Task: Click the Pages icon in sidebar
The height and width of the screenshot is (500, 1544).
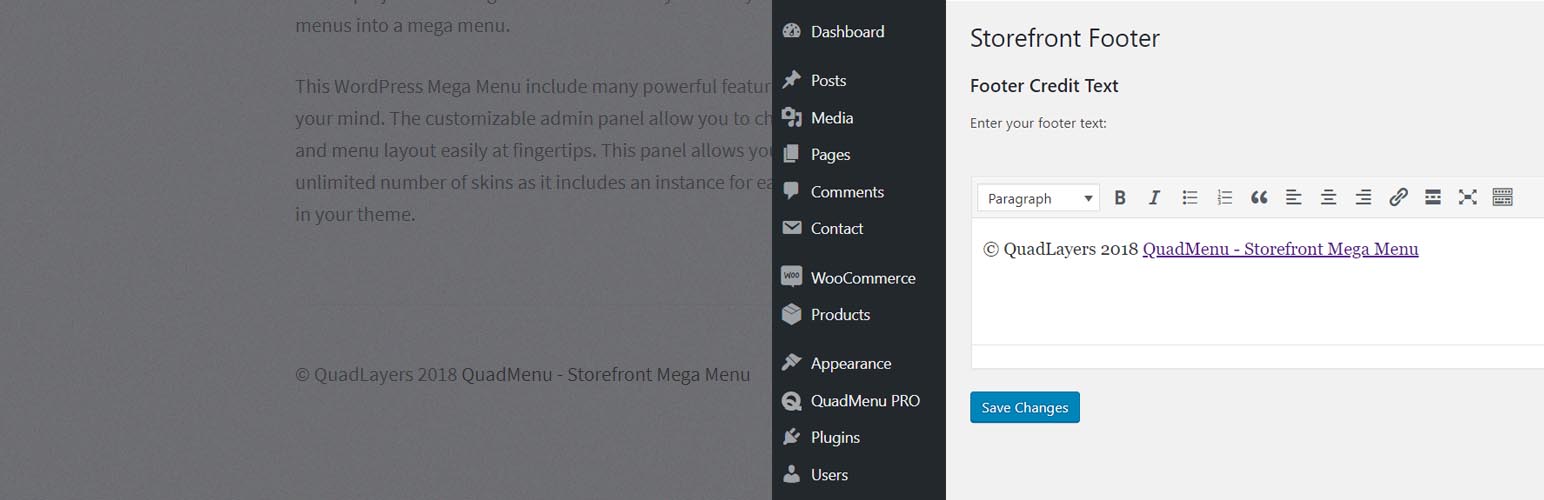Action: pyautogui.click(x=792, y=154)
